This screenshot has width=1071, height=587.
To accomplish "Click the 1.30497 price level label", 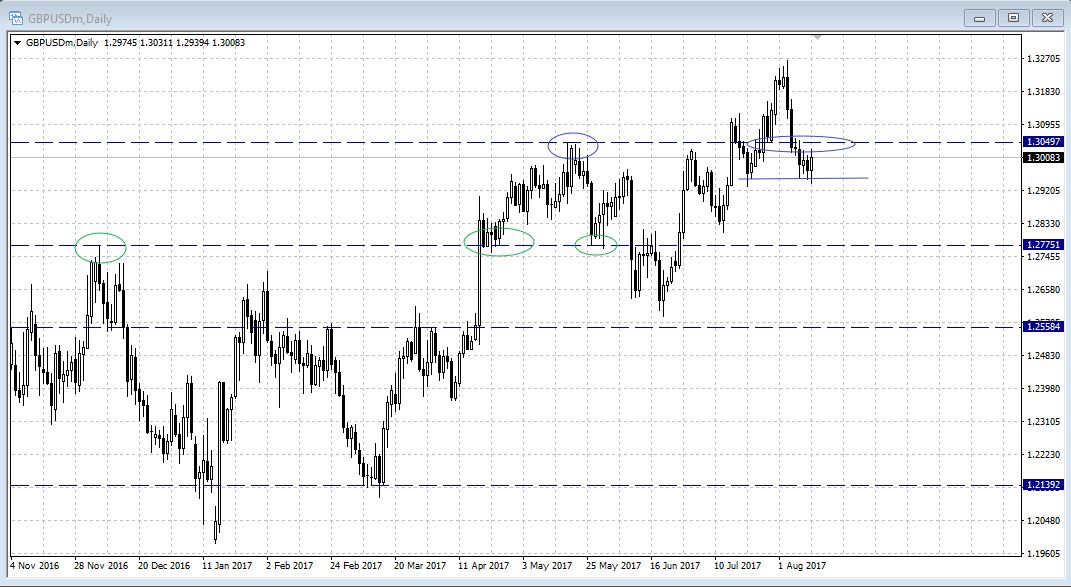I will tap(1042, 143).
